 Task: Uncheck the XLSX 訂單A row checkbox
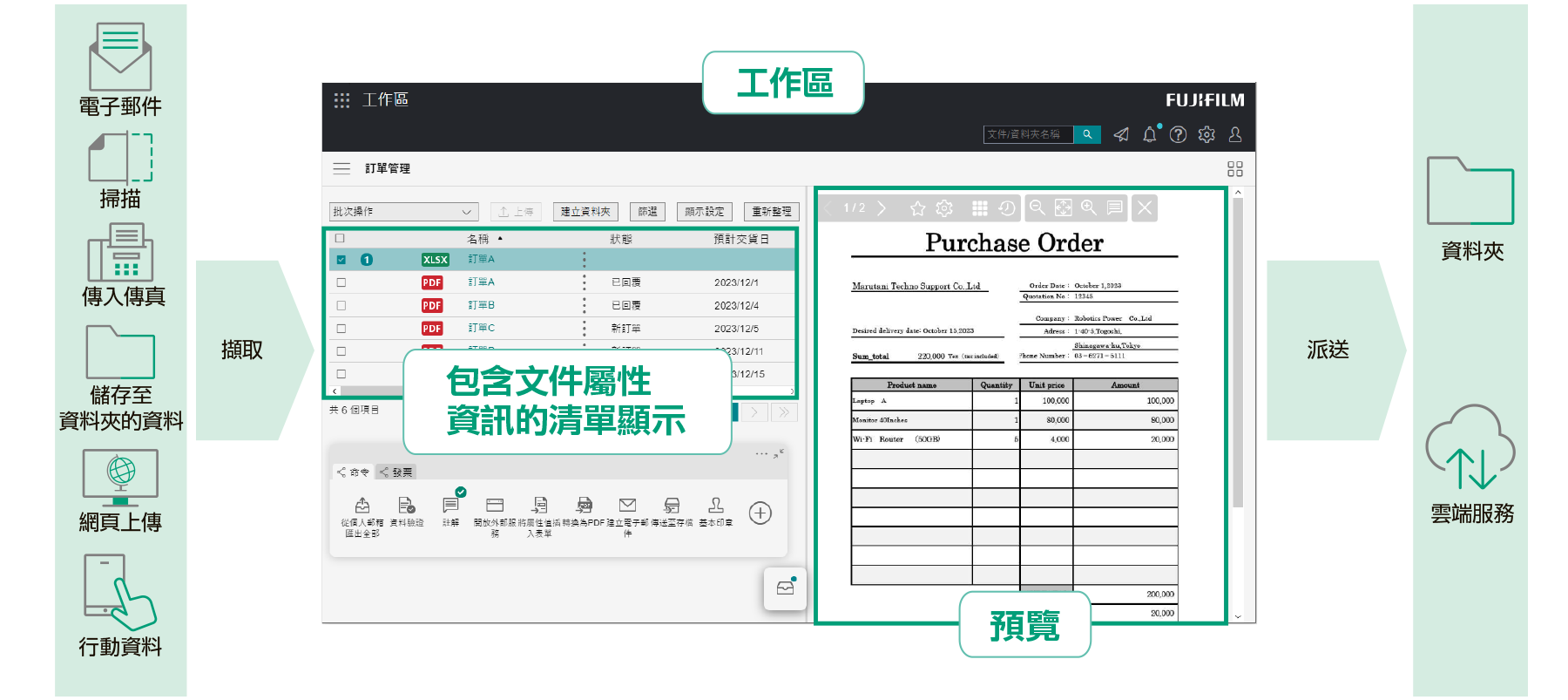click(341, 260)
